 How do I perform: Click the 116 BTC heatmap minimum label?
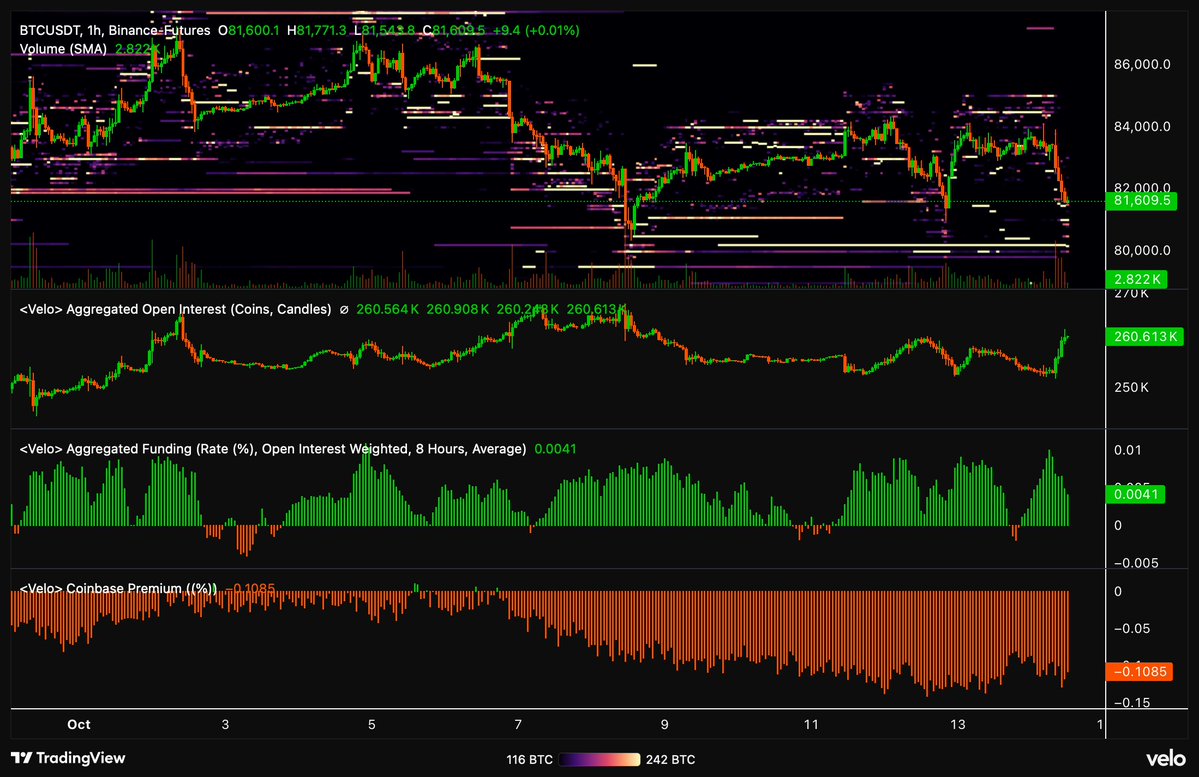pos(529,759)
